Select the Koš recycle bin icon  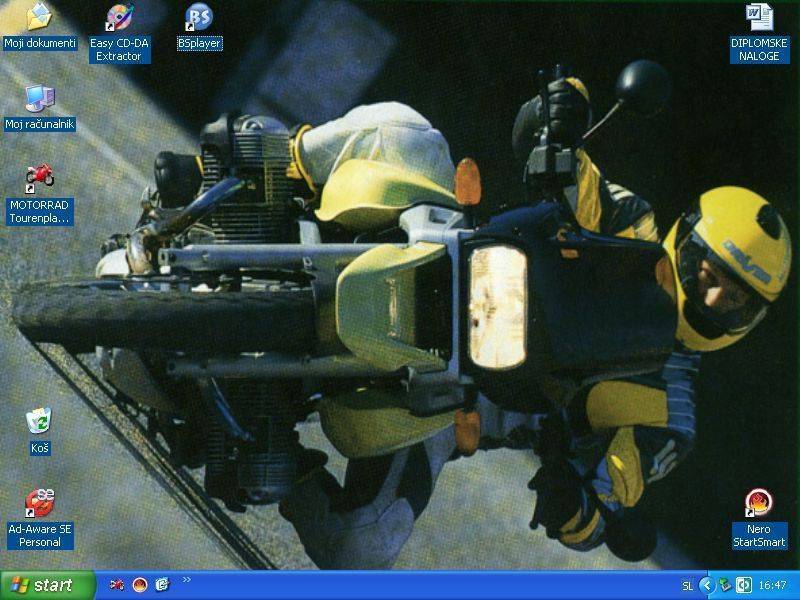[x=39, y=421]
